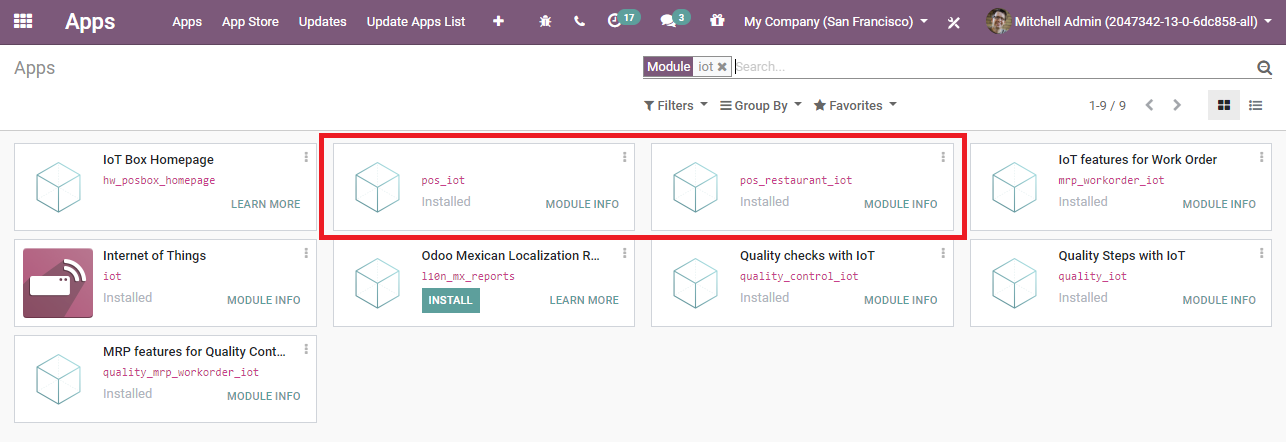The height and width of the screenshot is (442, 1286).
Task: Open the Apps menu item
Action: (187, 21)
